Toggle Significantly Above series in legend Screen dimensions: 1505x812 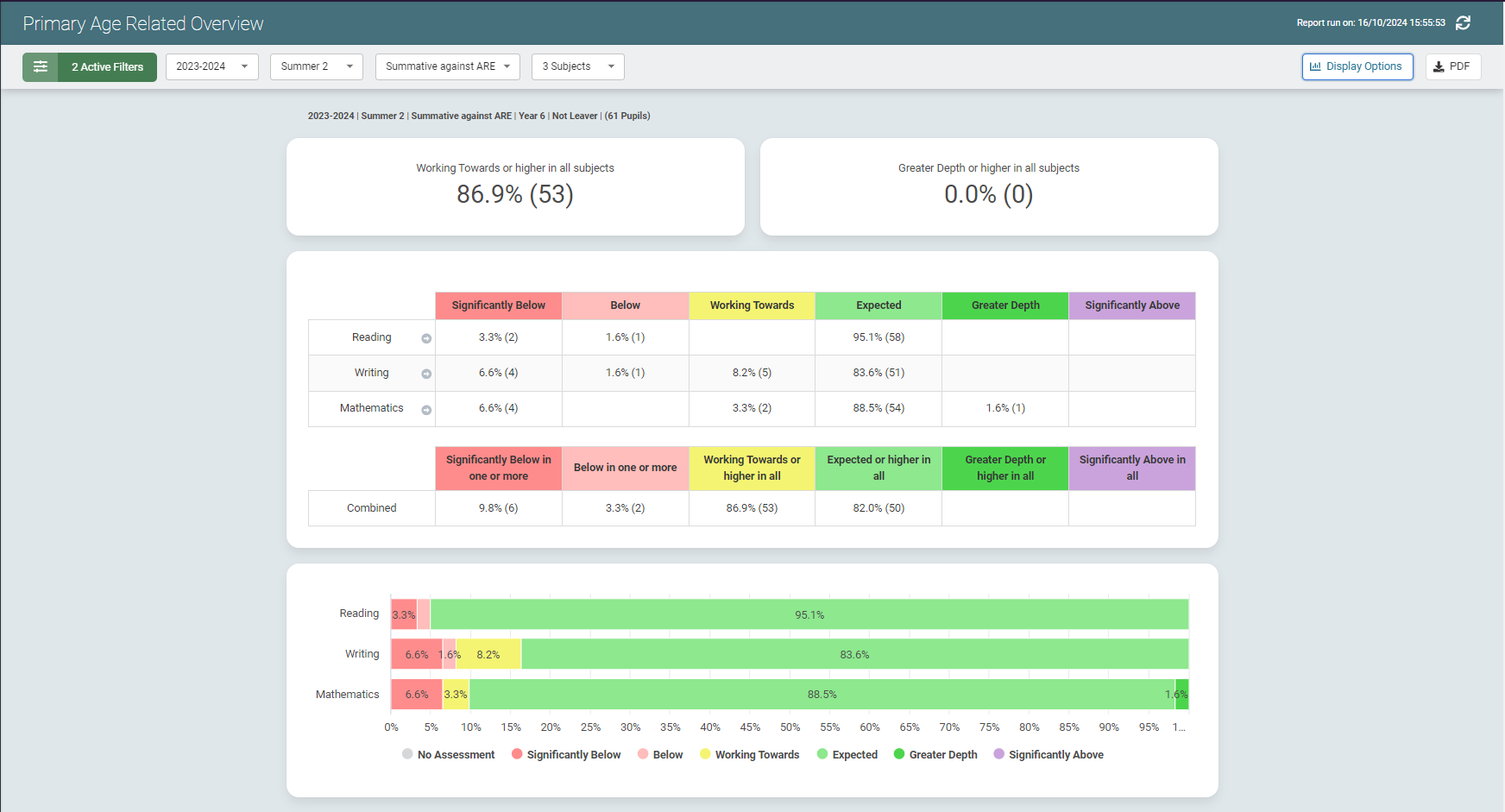point(1048,754)
